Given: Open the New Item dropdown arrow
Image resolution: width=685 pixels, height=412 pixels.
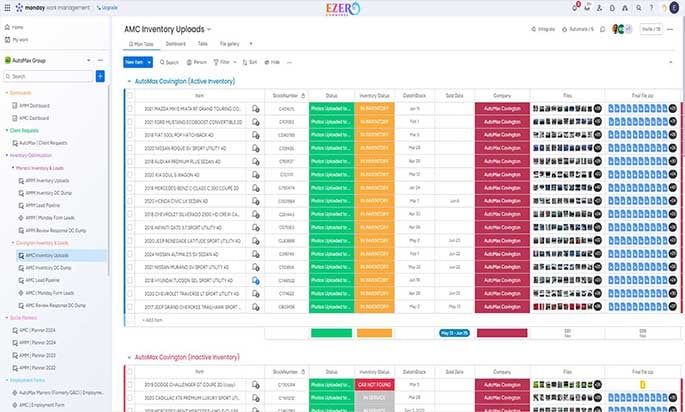Looking at the screenshot, I should click(149, 62).
